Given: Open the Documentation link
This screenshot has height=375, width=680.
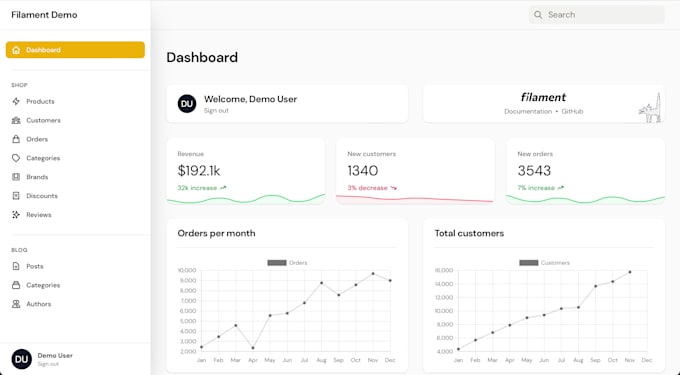Looking at the screenshot, I should 528,111.
